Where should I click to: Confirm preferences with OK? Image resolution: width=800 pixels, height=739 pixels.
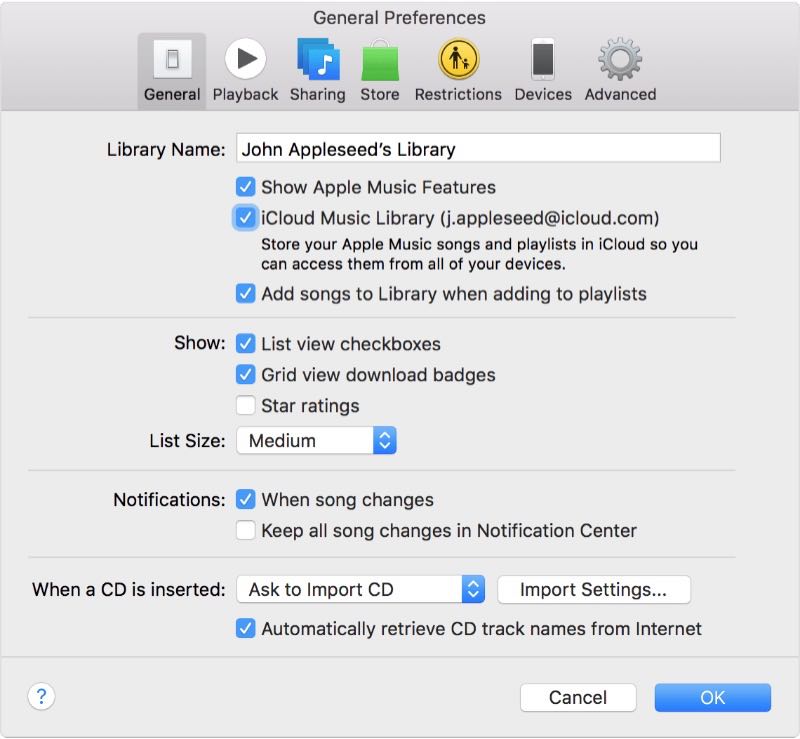coord(712,697)
